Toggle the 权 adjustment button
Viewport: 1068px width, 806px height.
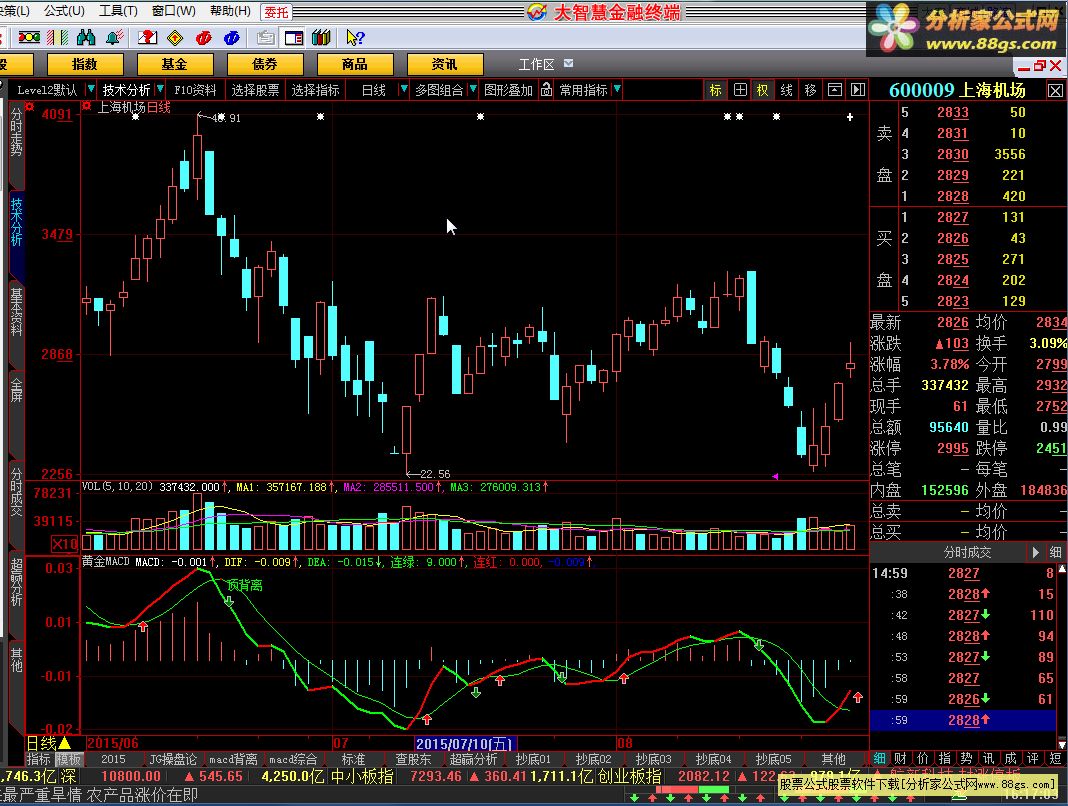763,90
